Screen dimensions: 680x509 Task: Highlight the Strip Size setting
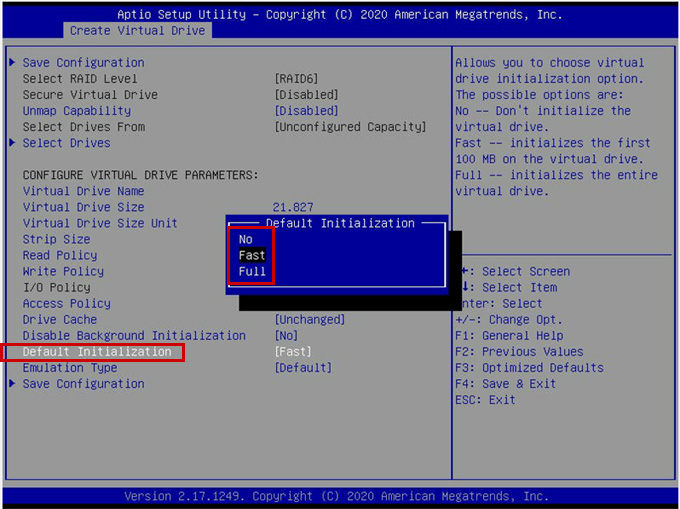(57, 239)
